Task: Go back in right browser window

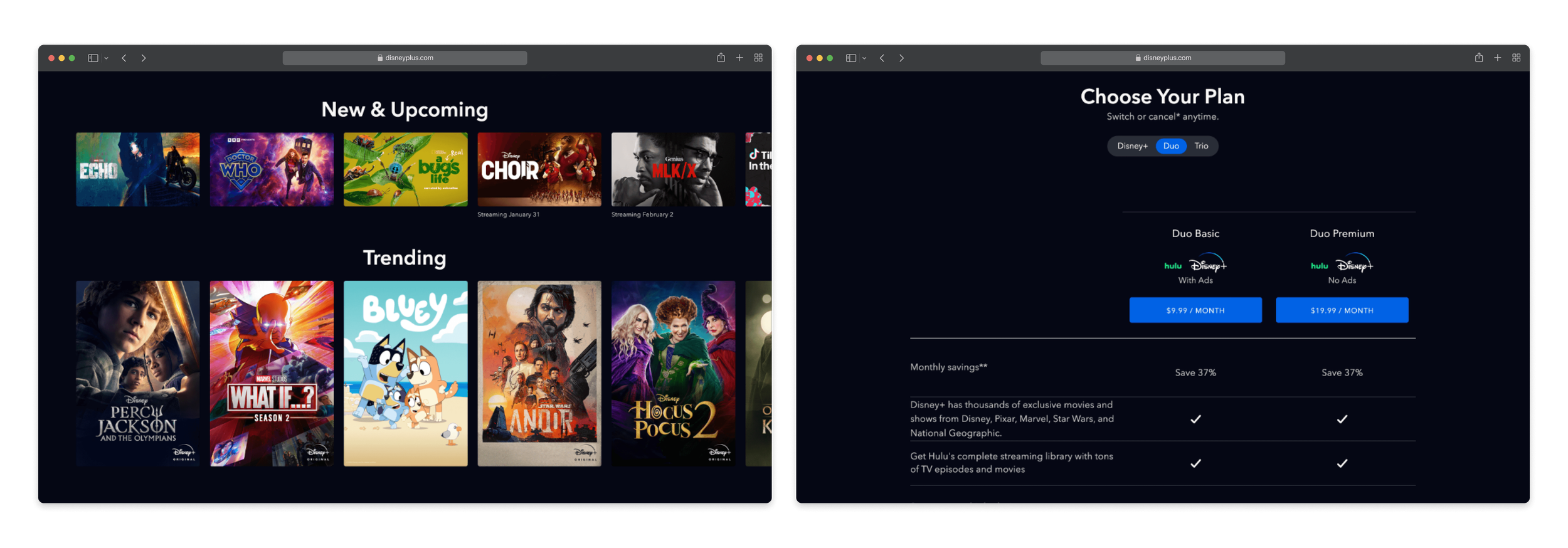Action: tap(882, 58)
